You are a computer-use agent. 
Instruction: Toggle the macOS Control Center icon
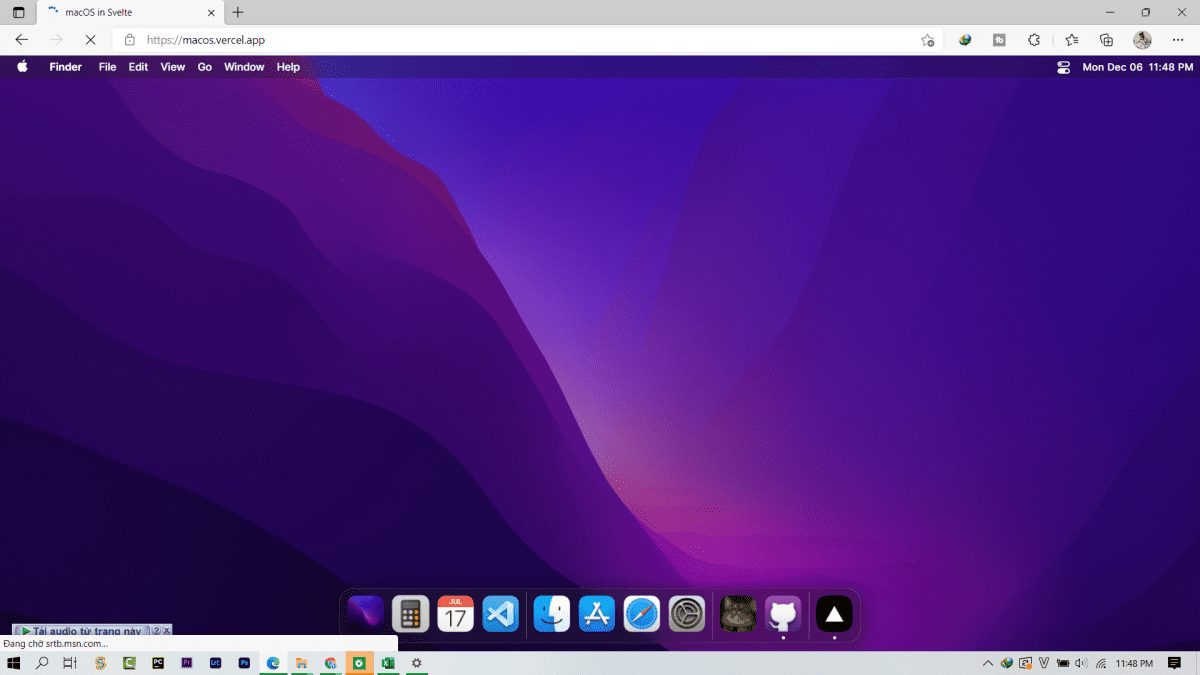pos(1063,67)
